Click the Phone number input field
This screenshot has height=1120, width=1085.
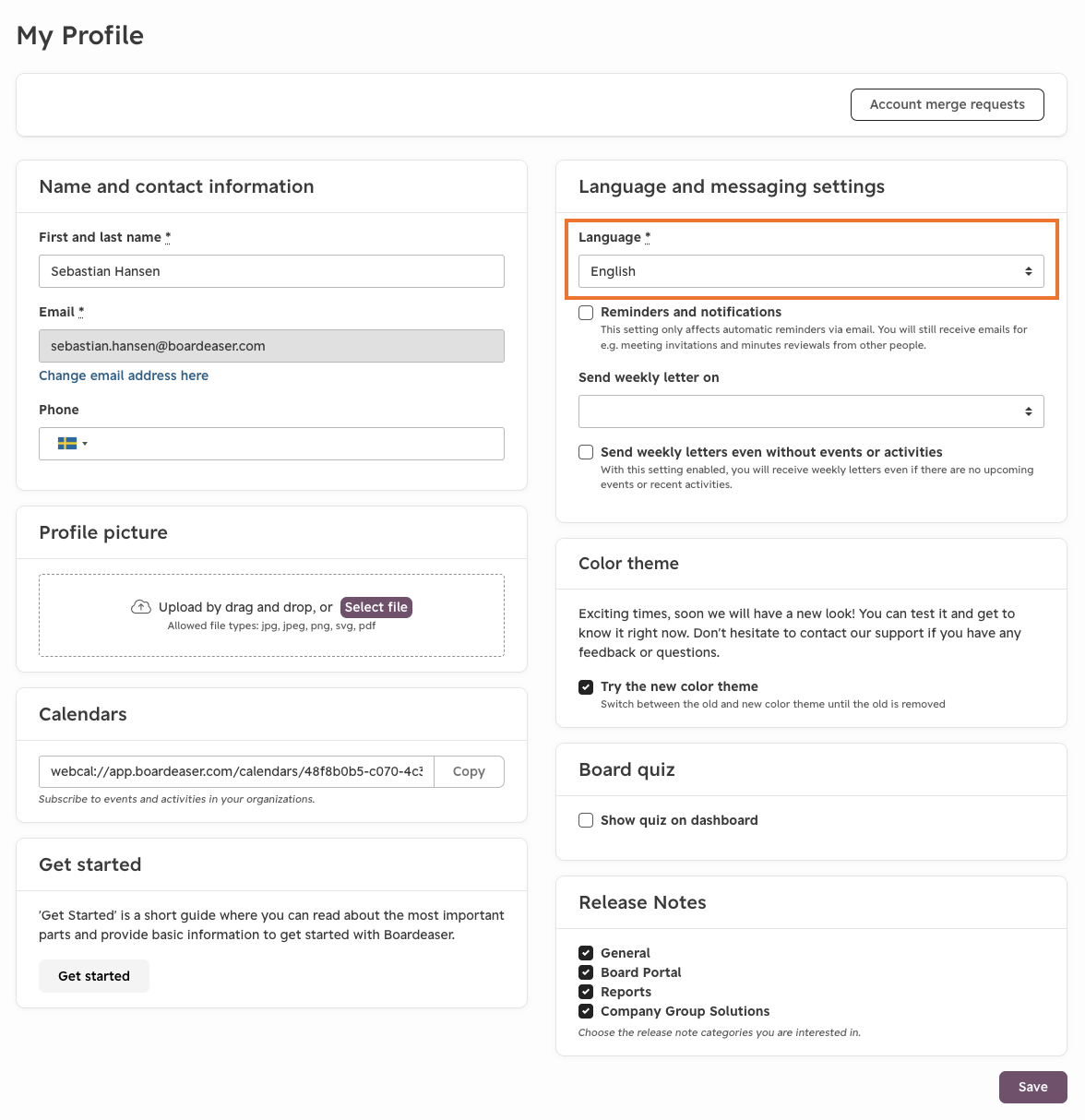[297, 444]
